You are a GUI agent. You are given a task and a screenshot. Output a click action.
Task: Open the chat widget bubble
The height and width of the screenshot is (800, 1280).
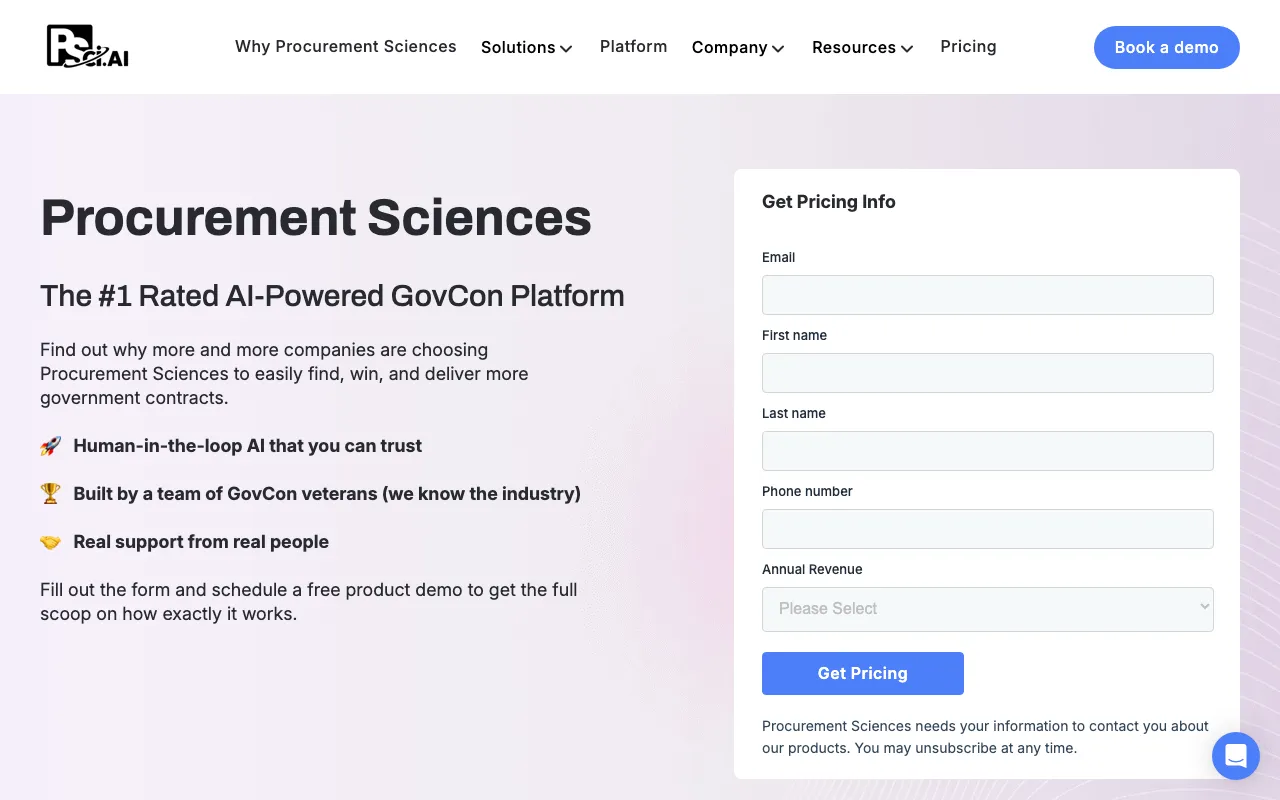point(1236,756)
